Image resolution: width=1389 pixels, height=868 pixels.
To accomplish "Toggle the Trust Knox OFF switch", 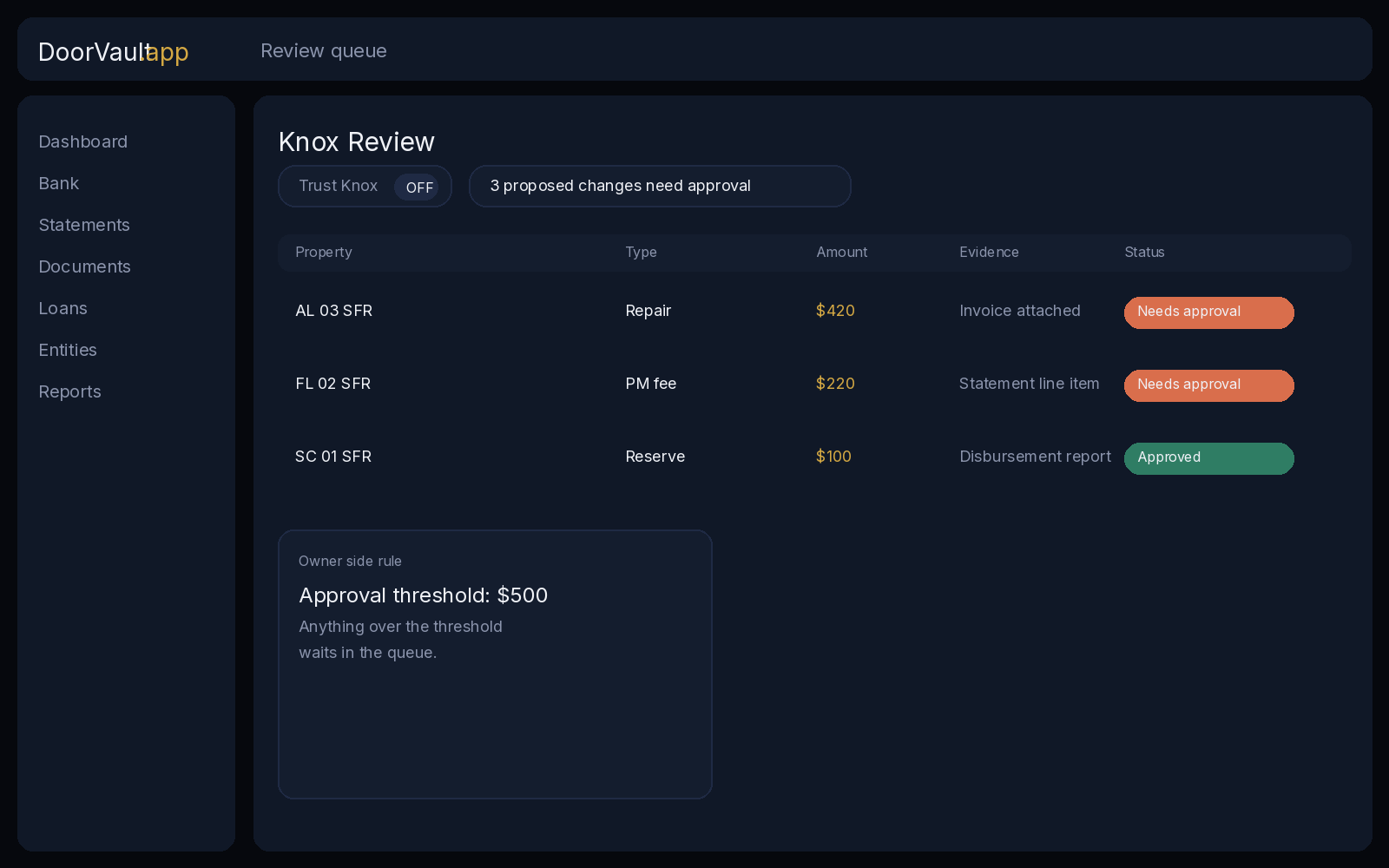I will point(417,187).
